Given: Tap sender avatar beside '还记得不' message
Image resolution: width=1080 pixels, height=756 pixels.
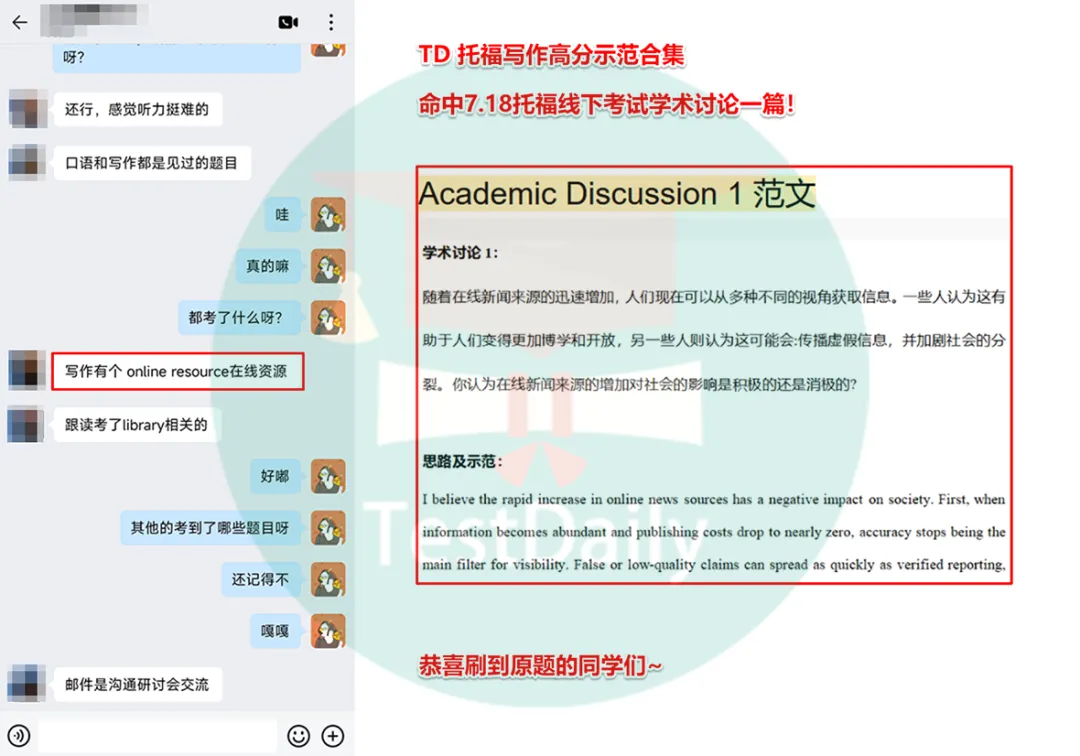Looking at the screenshot, I should 328,579.
